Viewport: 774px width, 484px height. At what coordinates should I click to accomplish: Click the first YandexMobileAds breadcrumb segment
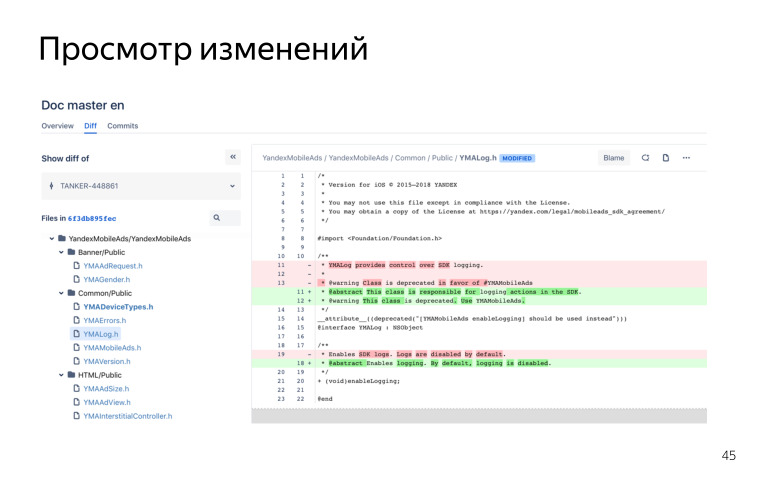pyautogui.click(x=292, y=158)
